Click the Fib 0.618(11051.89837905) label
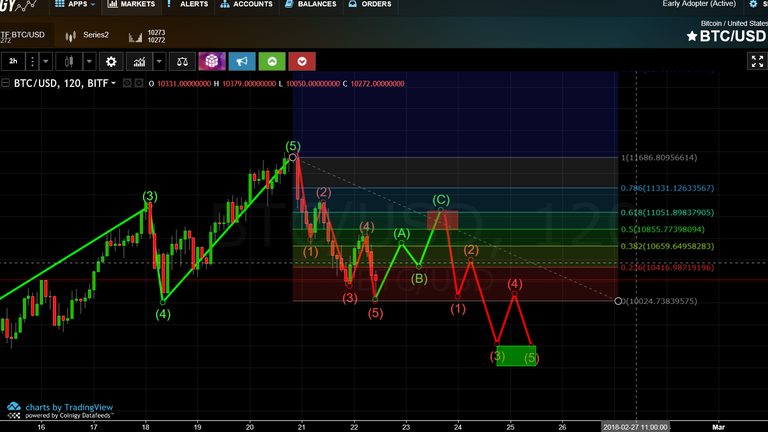 click(667, 213)
